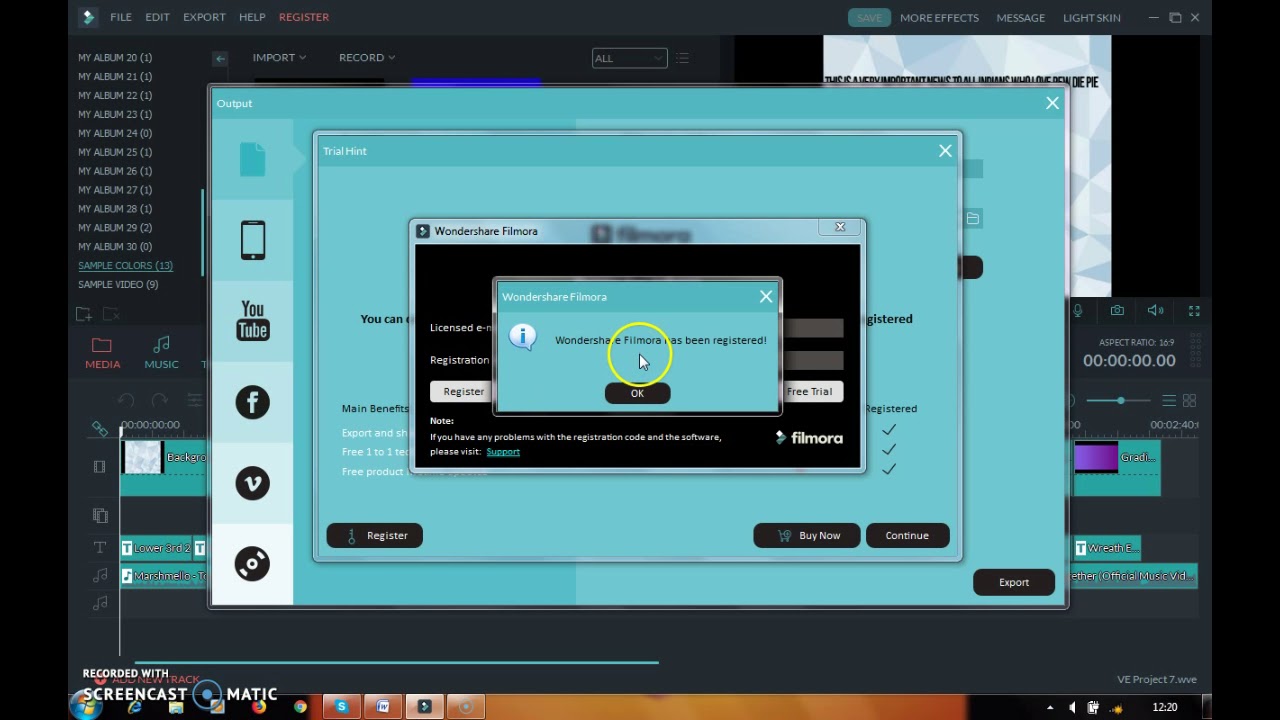The width and height of the screenshot is (1280, 720).
Task: Select the Device phone icon in Output sidebar
Action: [252, 241]
